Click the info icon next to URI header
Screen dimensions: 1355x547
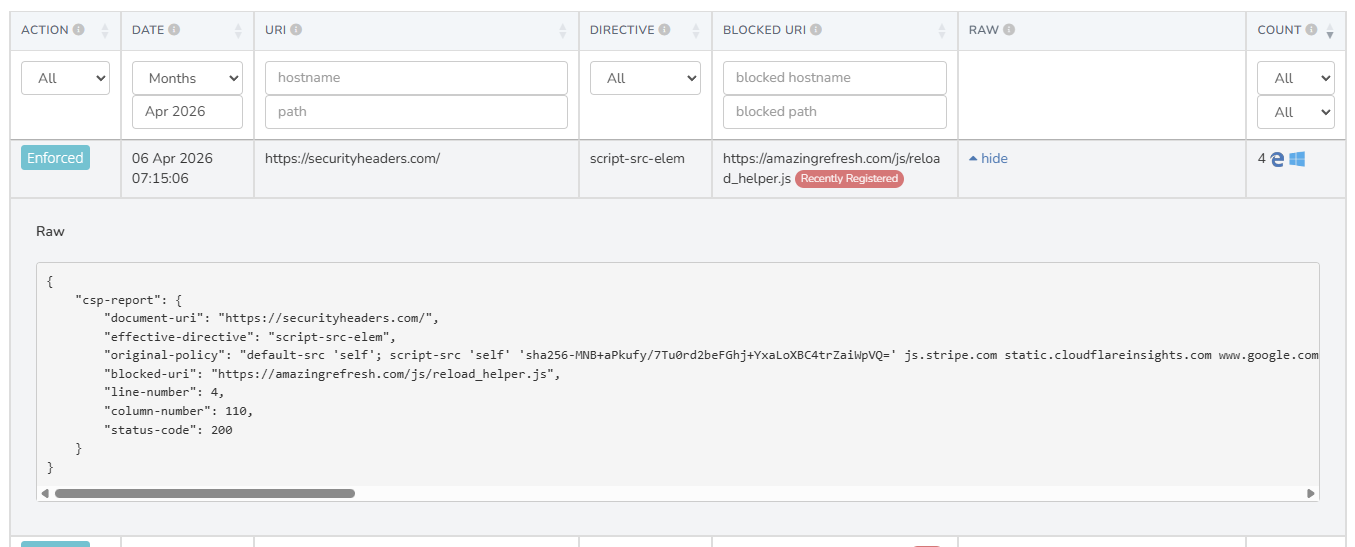coord(296,30)
